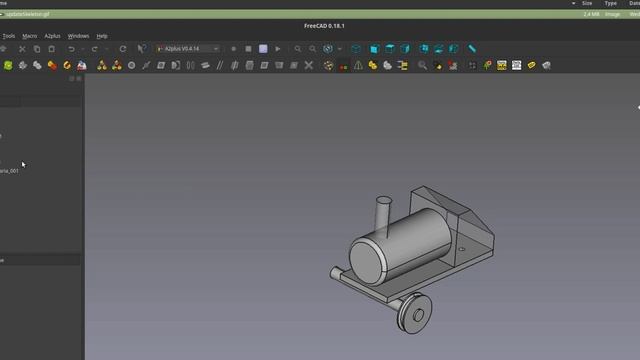Image resolution: width=640 pixels, height=360 pixels.
Task: Activate the What's This help cursor
Action: coord(142,49)
